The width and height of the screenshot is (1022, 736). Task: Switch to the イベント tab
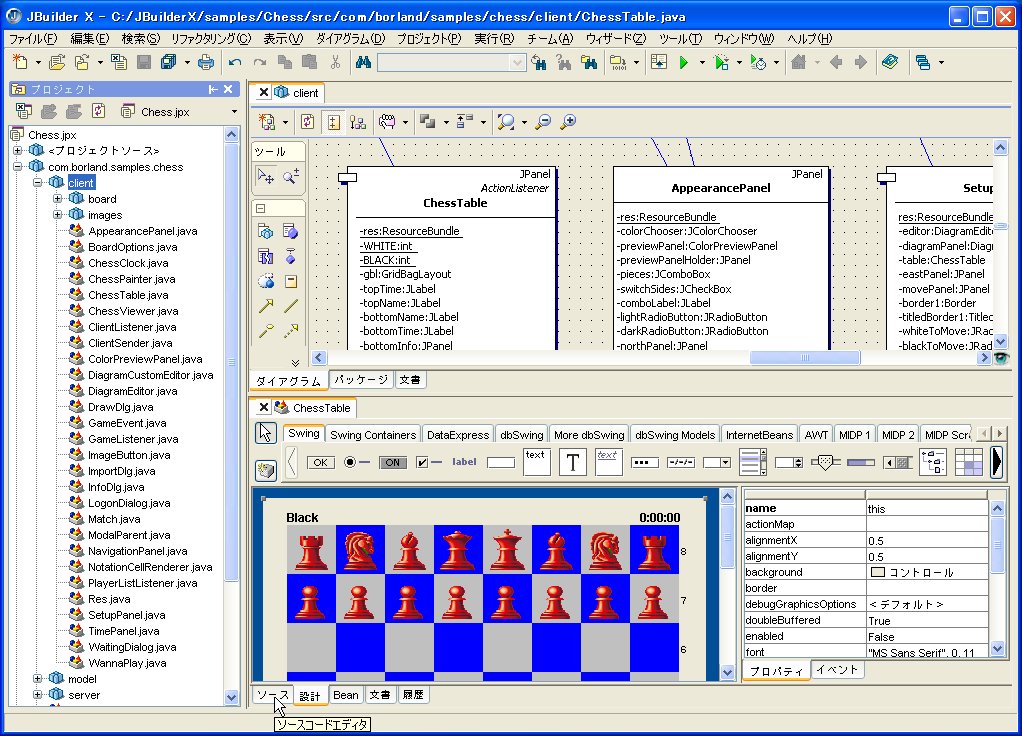click(837, 670)
